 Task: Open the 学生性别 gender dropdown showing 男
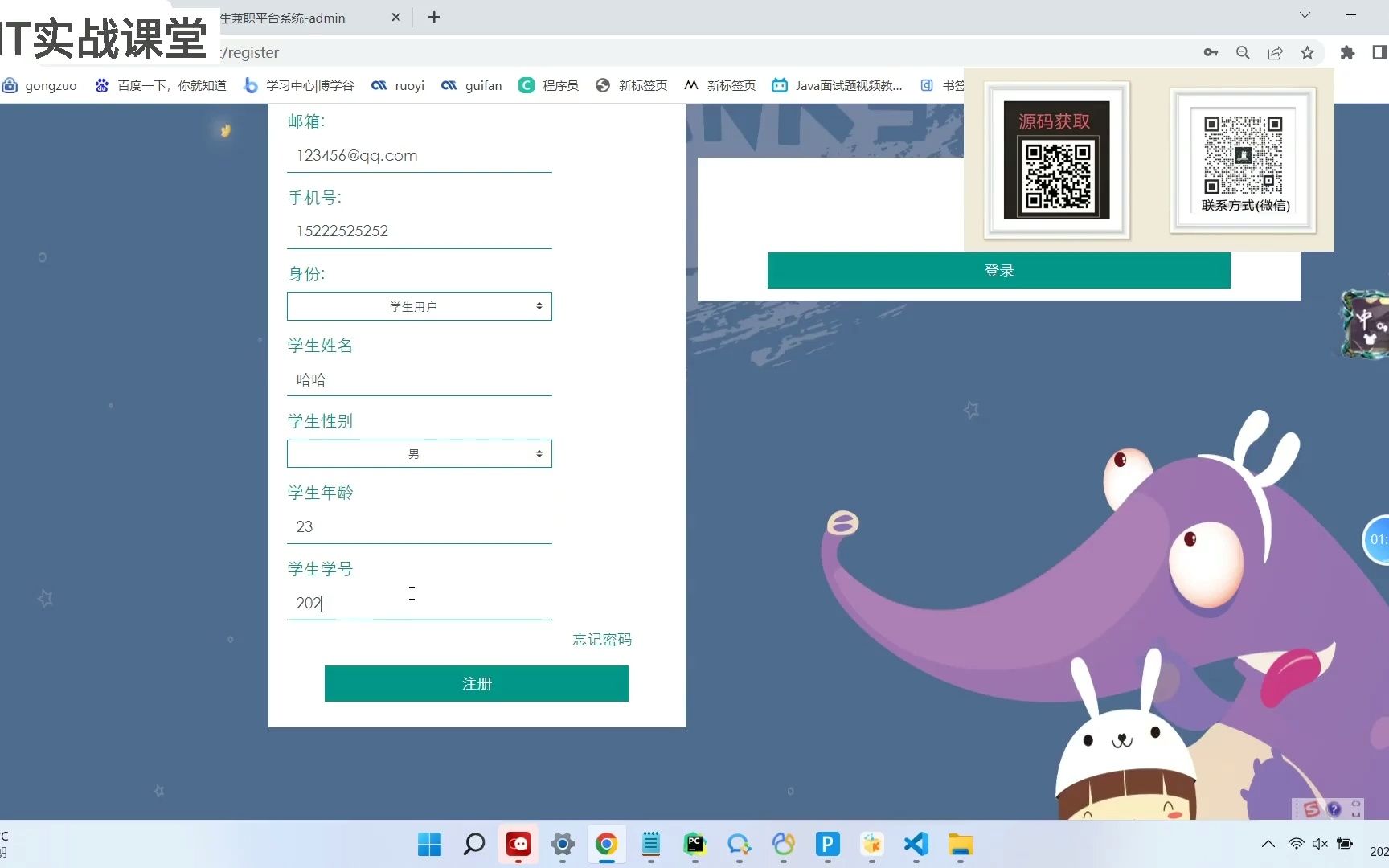418,453
